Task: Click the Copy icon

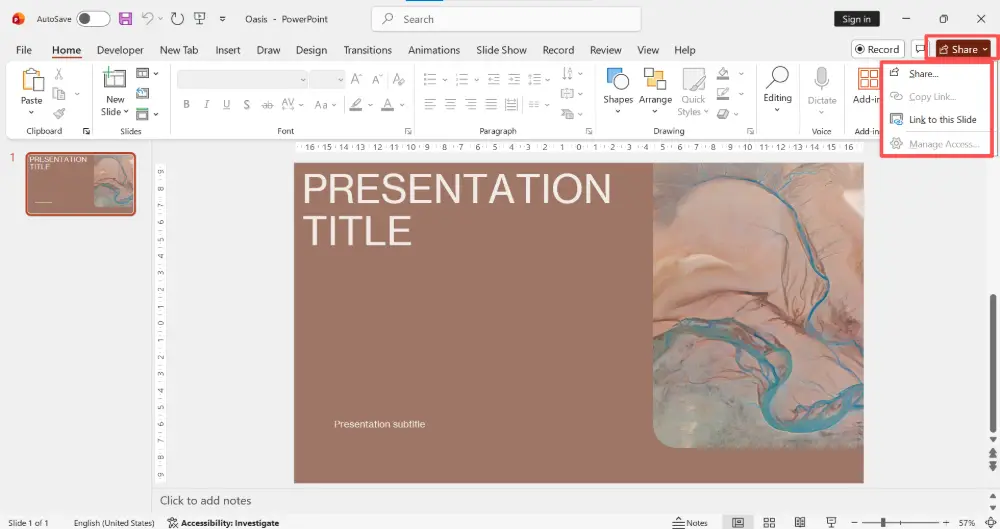Action: [x=59, y=94]
